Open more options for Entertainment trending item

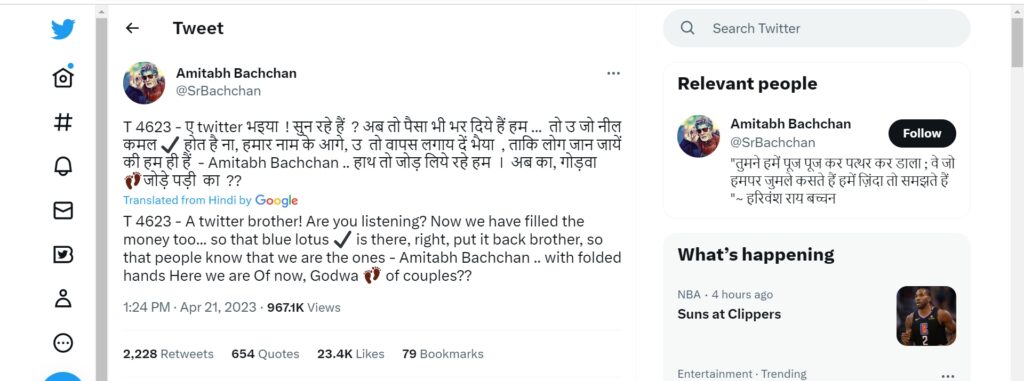click(x=948, y=376)
